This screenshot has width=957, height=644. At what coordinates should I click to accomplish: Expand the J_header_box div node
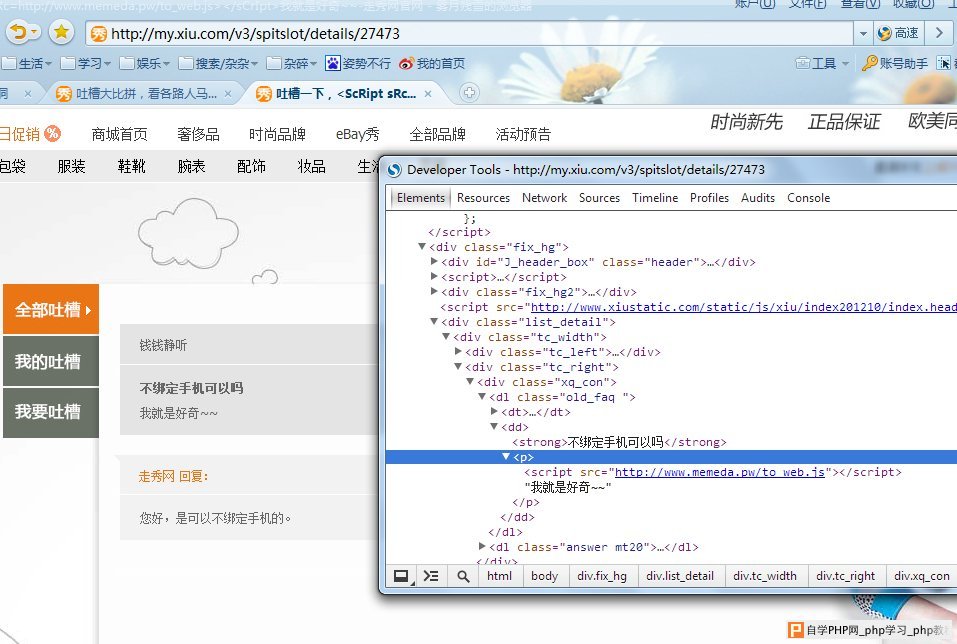point(434,261)
